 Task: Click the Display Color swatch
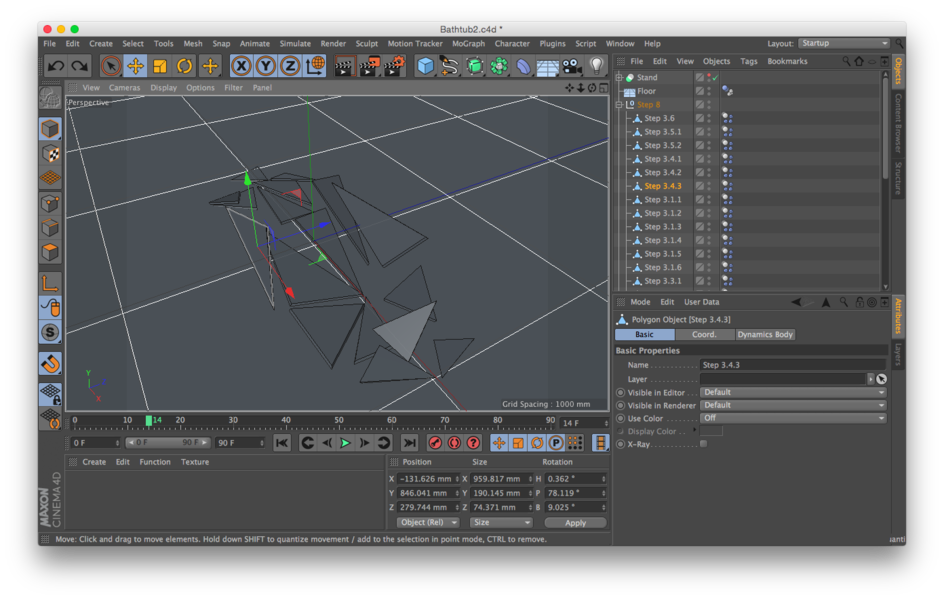coord(711,431)
